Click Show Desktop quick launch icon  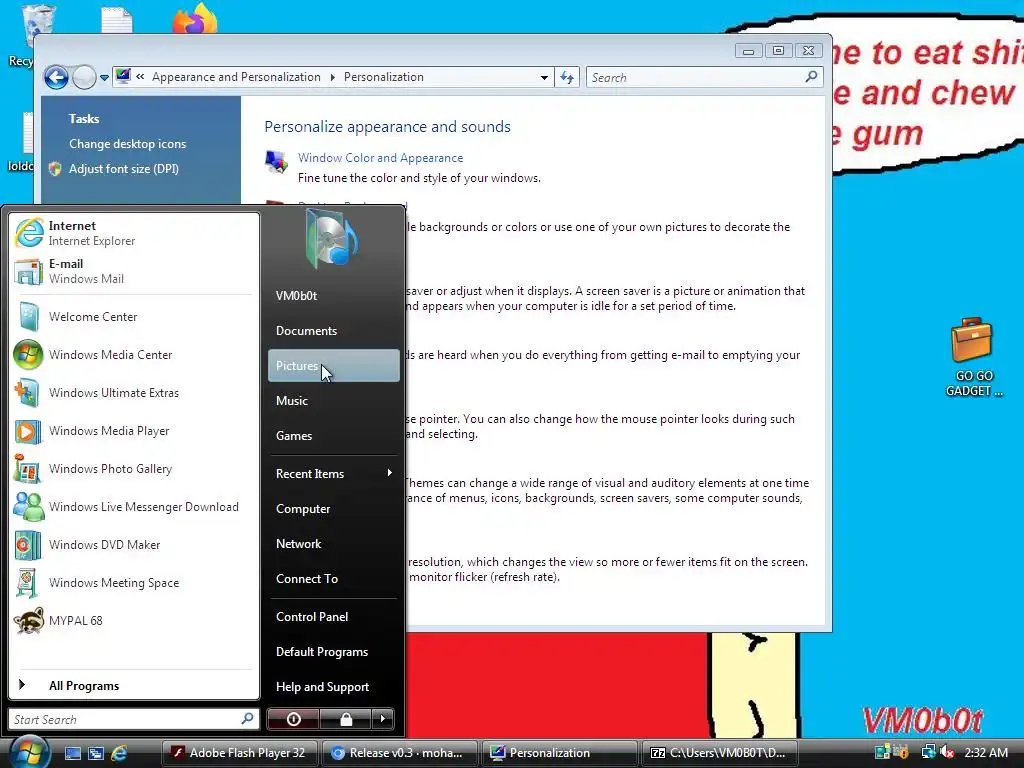click(72, 753)
